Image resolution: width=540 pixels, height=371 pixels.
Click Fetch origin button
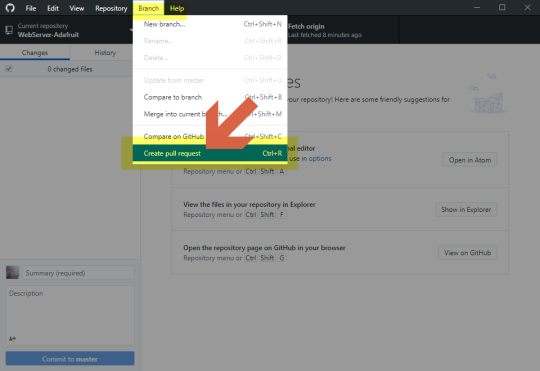point(343,30)
